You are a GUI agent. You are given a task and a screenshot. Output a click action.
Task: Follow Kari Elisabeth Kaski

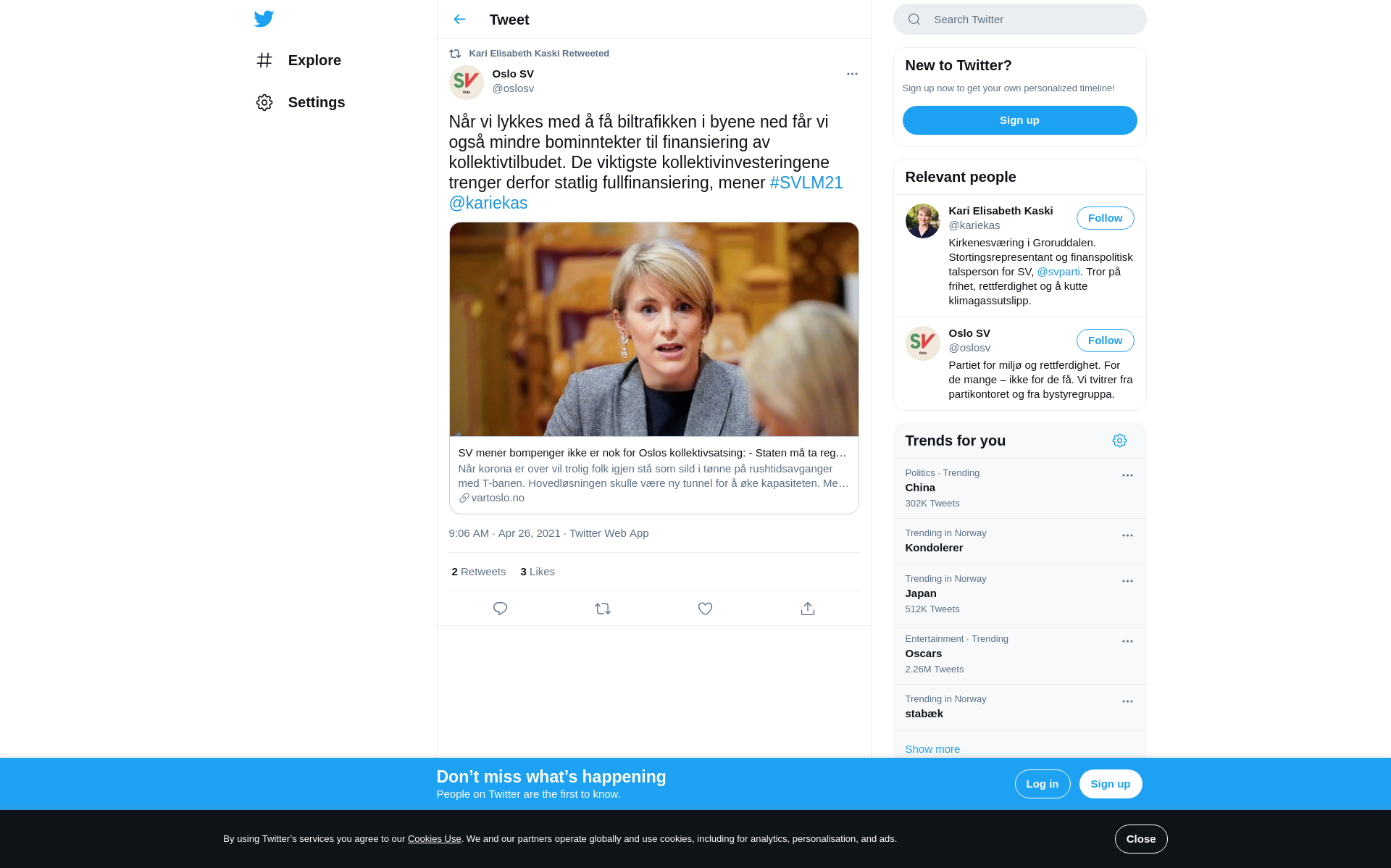1105,218
